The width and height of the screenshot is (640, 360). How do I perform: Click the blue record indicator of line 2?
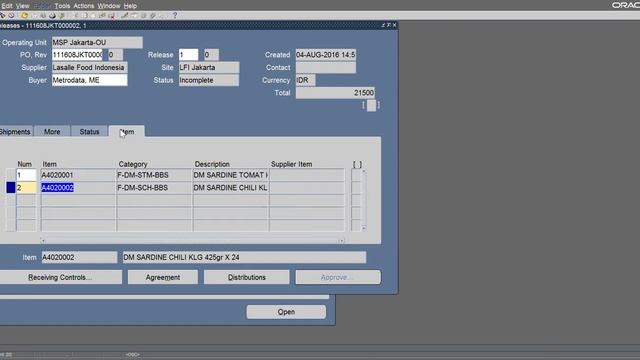click(x=11, y=188)
